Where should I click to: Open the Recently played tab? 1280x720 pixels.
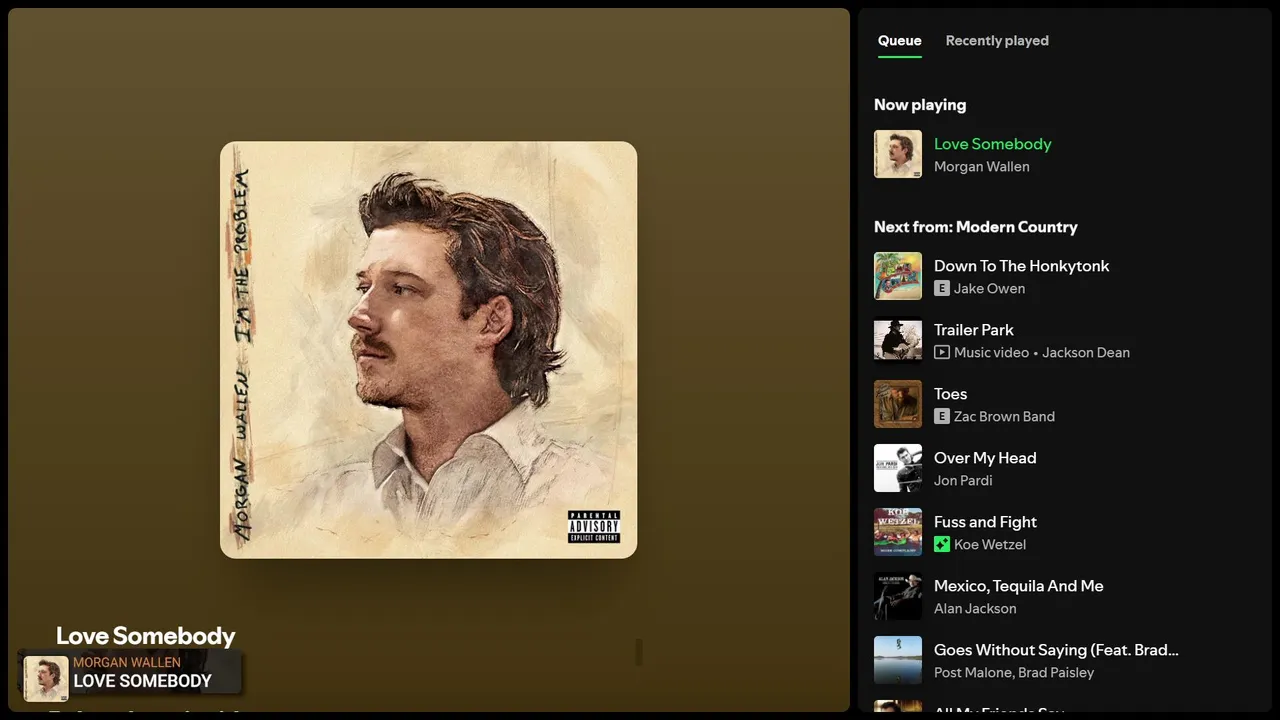point(997,41)
